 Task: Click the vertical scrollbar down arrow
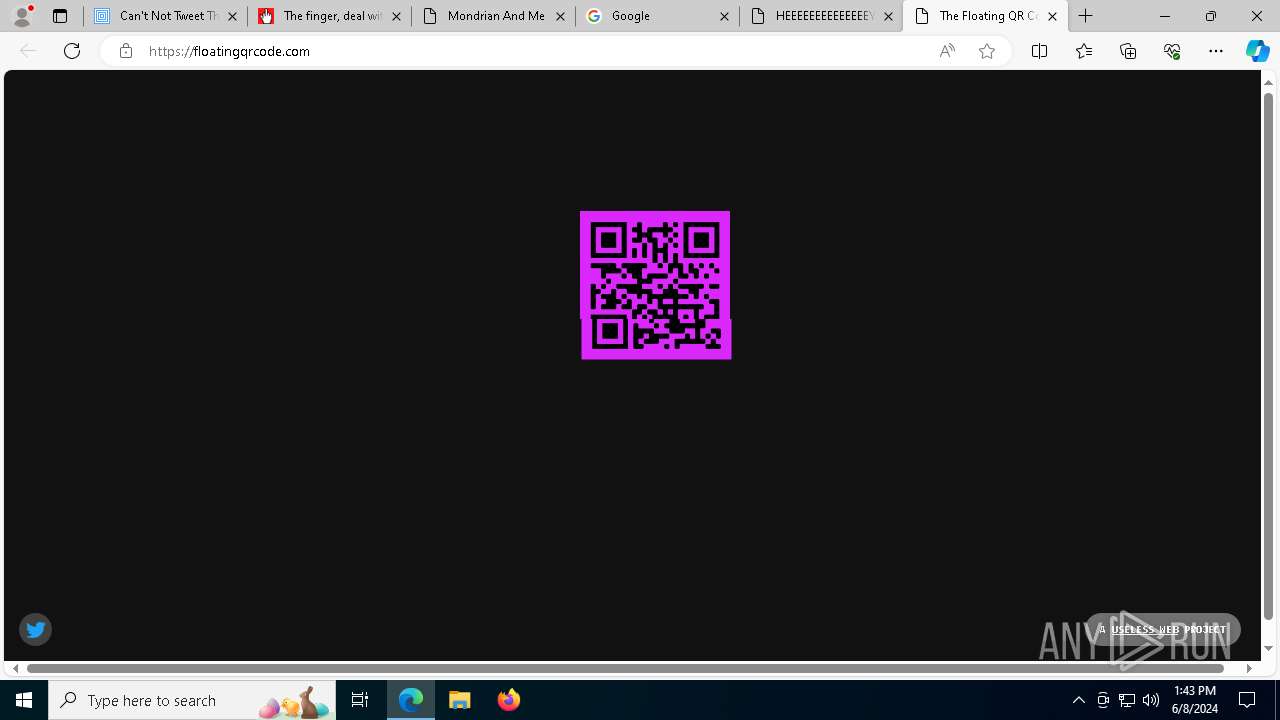pyautogui.click(x=1269, y=648)
